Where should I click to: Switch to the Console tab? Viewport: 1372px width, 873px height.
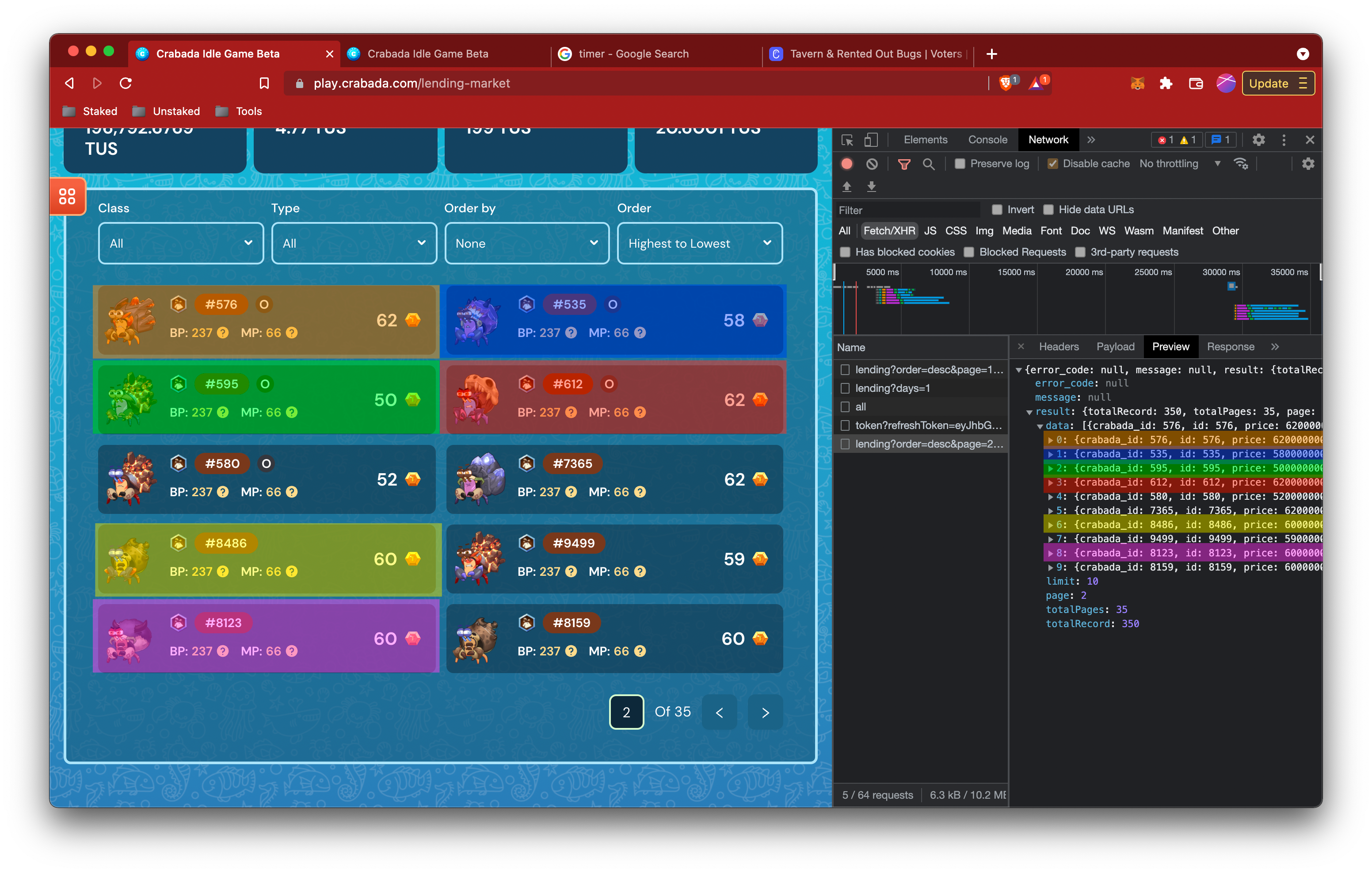point(987,140)
